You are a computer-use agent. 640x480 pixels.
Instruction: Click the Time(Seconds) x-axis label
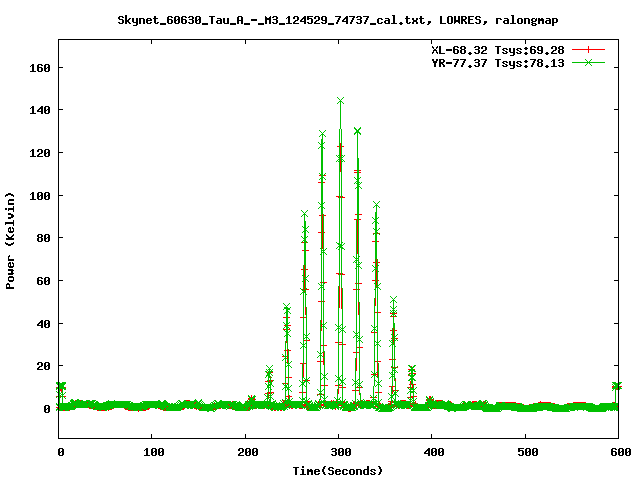click(339, 470)
